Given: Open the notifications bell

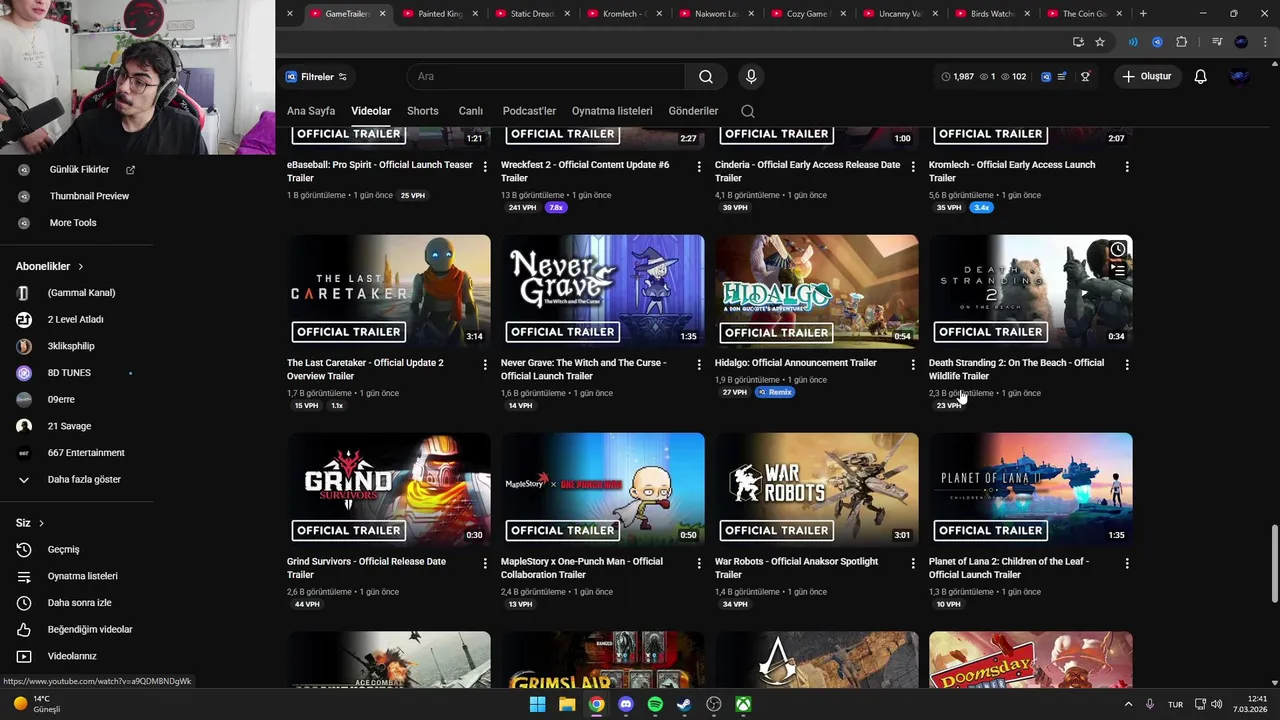Looking at the screenshot, I should 1201,77.
